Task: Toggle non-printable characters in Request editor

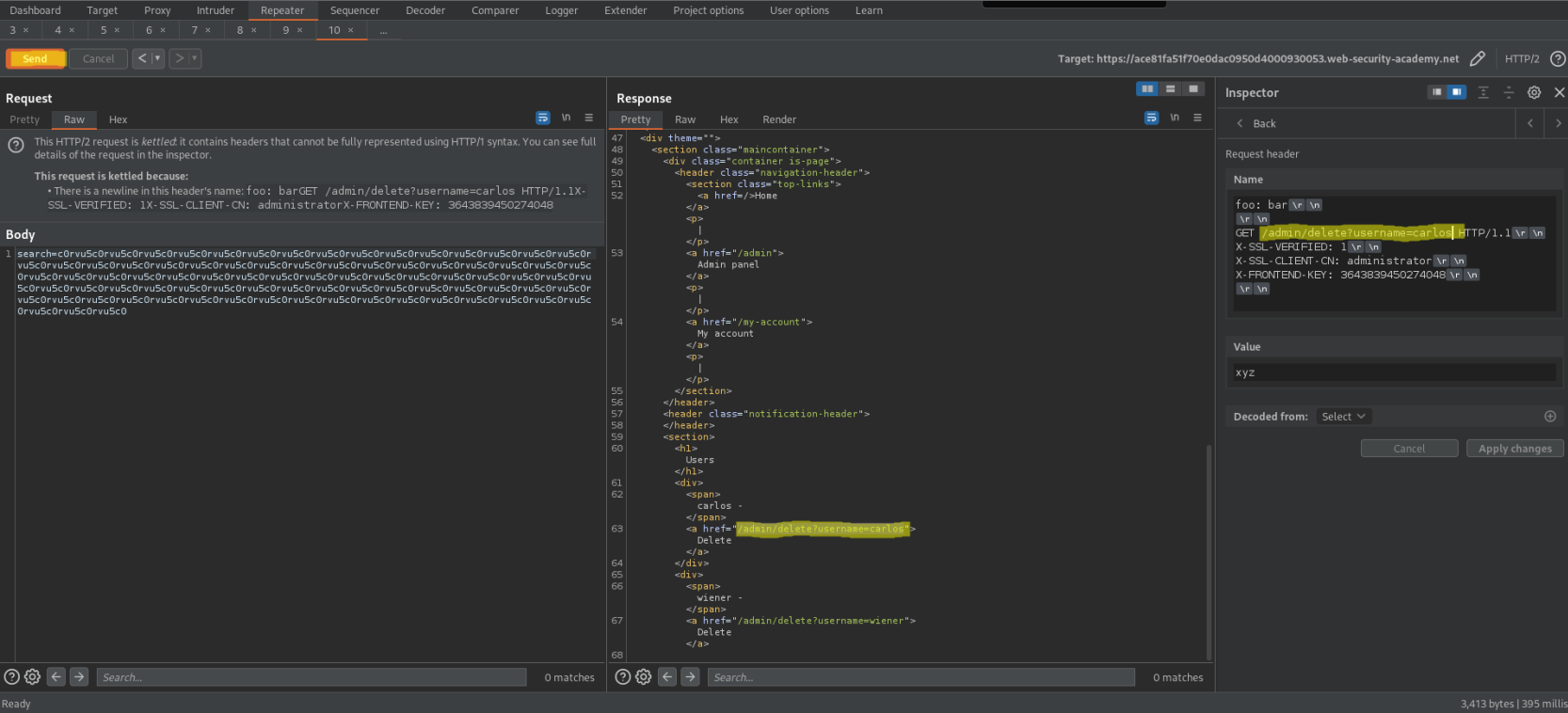Action: click(x=567, y=118)
